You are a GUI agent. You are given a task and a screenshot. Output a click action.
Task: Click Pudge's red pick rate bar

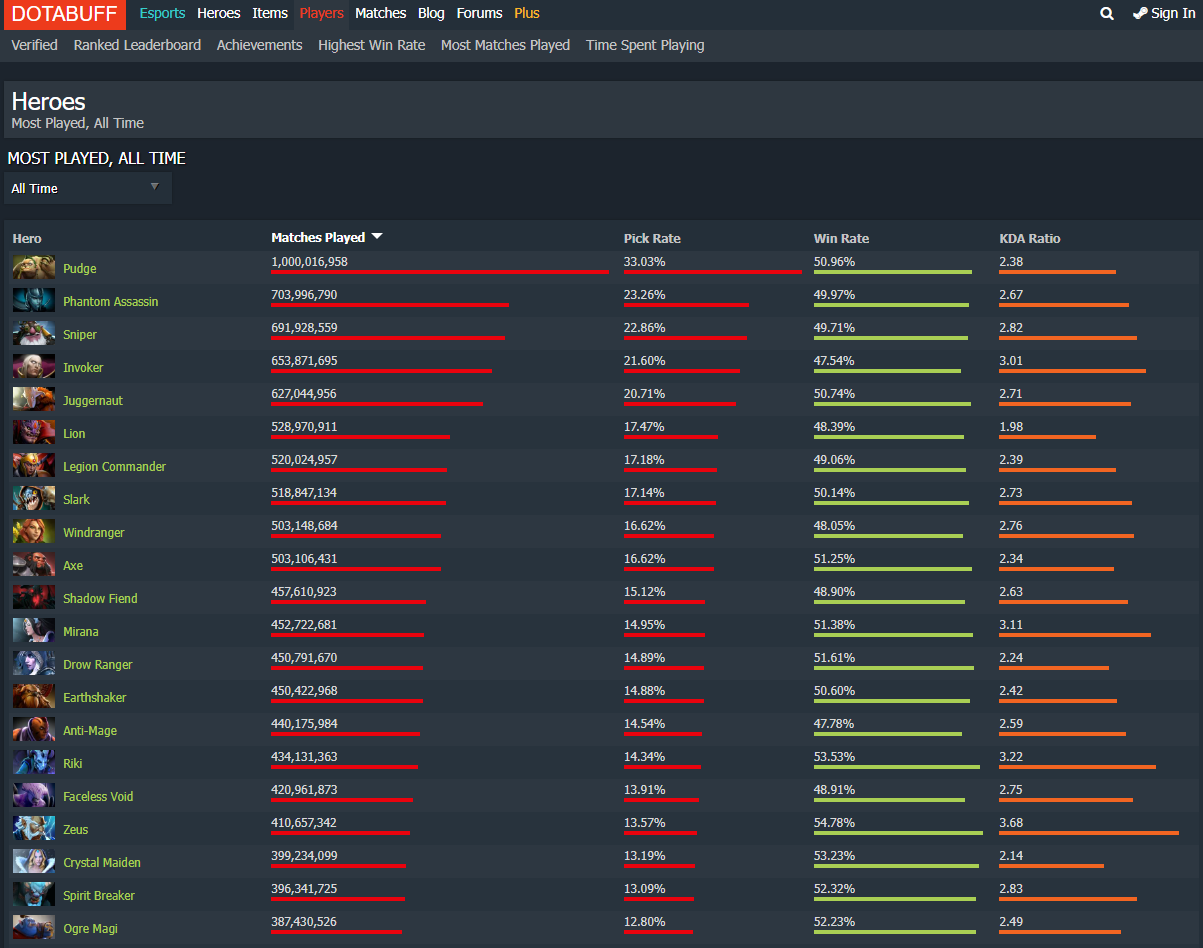click(712, 272)
